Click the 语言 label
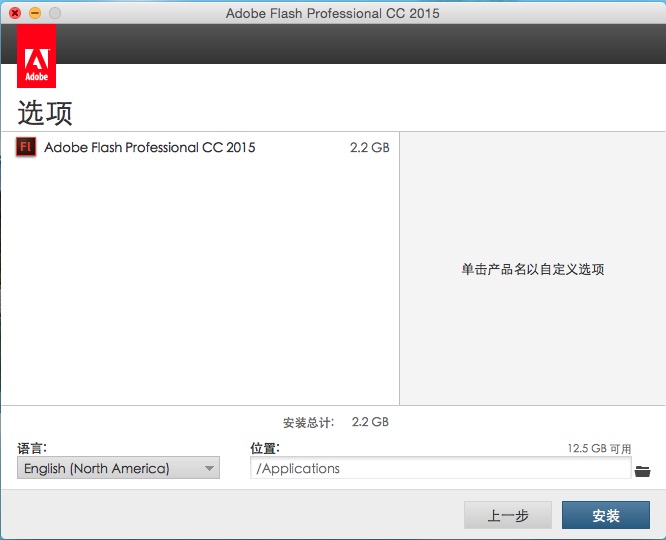The height and width of the screenshot is (540, 666). pos(32,448)
